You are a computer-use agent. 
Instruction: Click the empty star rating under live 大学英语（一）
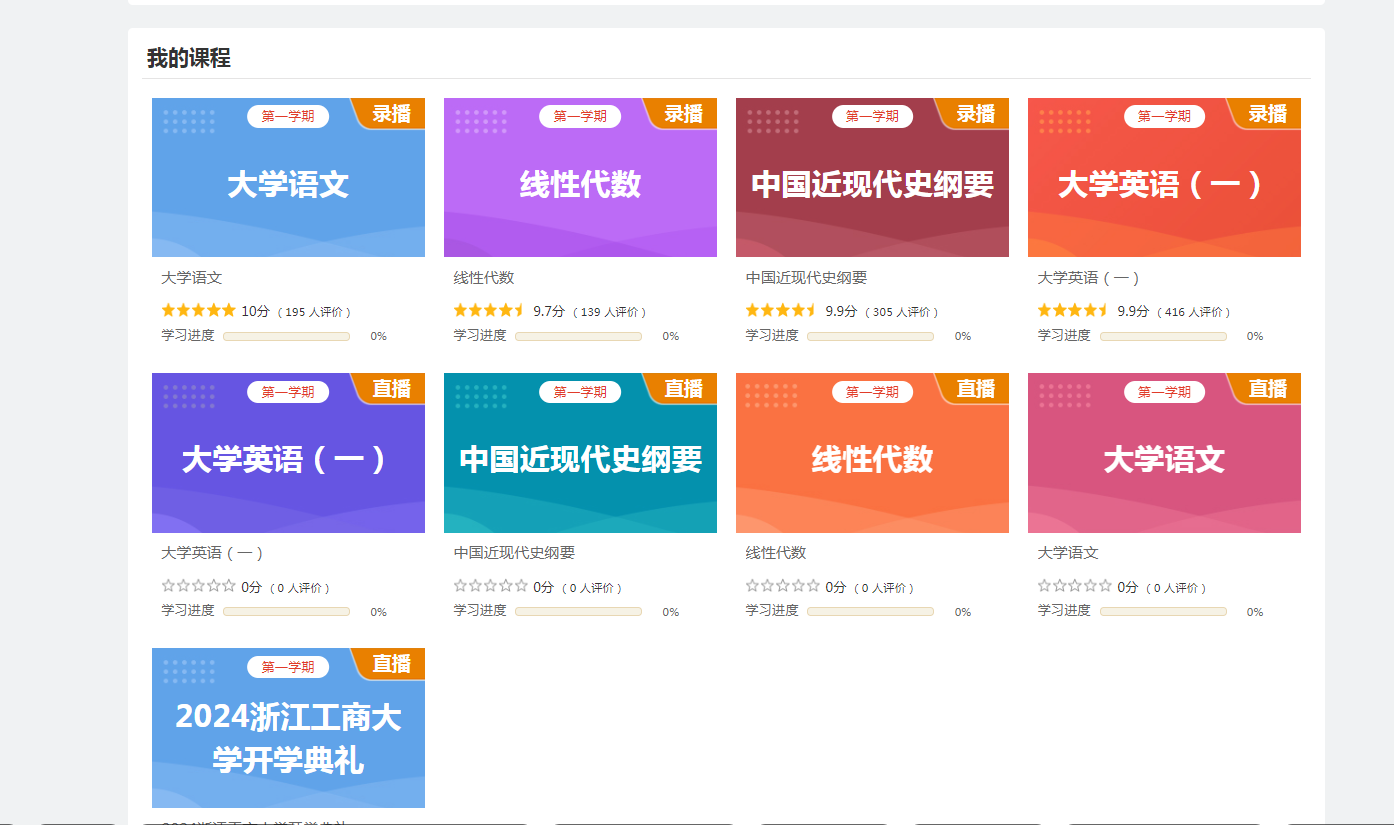[199, 587]
